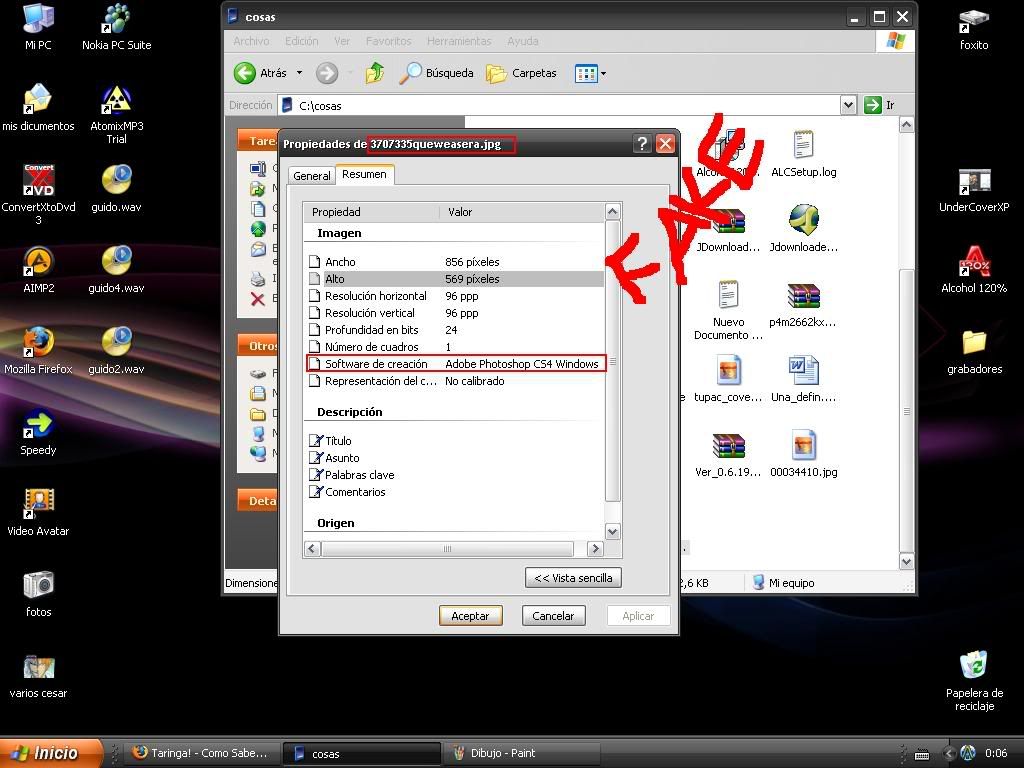This screenshot has height=768, width=1024.
Task: Select Video Avatar desktop icon
Action: click(39, 512)
